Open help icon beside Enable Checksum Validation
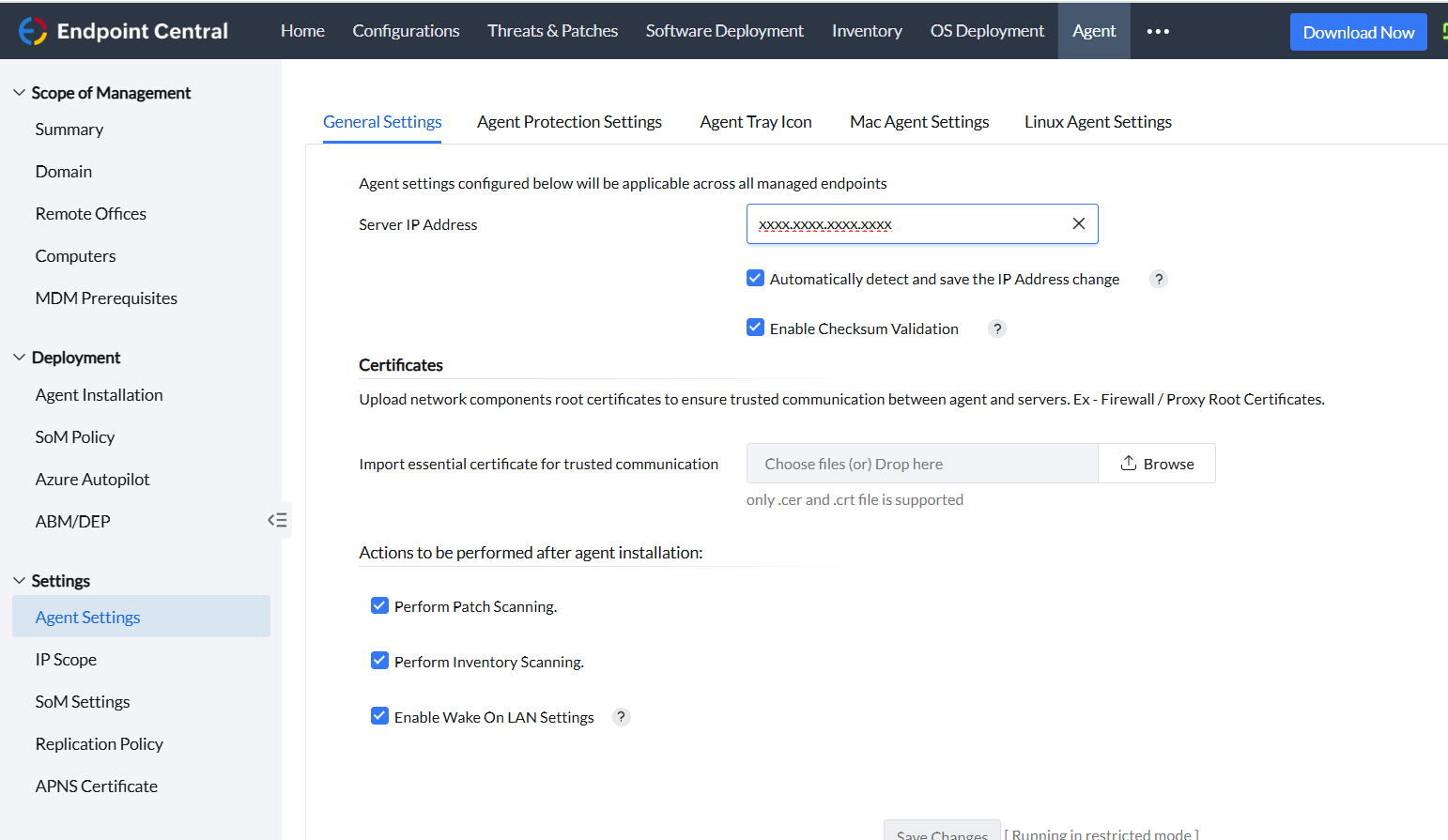 point(997,328)
